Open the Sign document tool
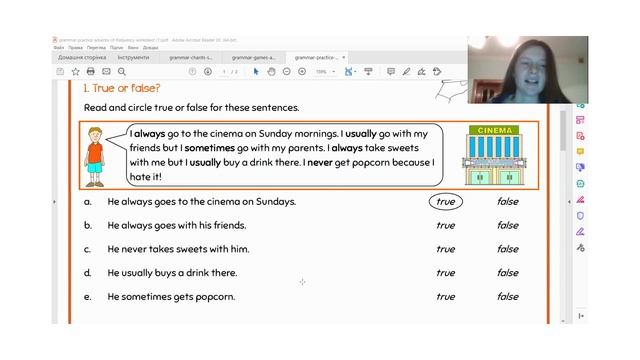Viewport: 640px width, 360px height. pos(422,72)
